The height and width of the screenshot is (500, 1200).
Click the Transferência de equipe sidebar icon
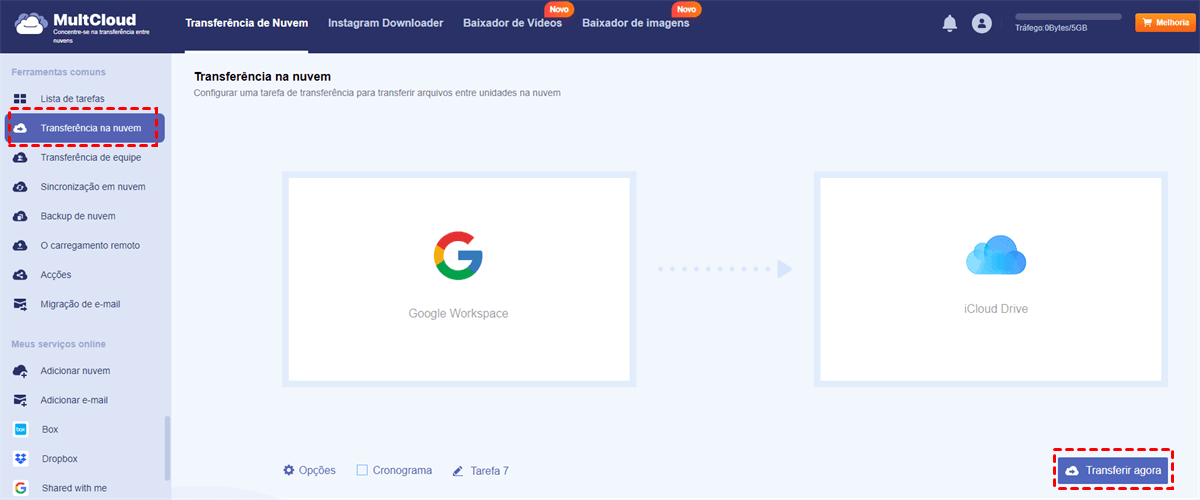click(x=20, y=157)
